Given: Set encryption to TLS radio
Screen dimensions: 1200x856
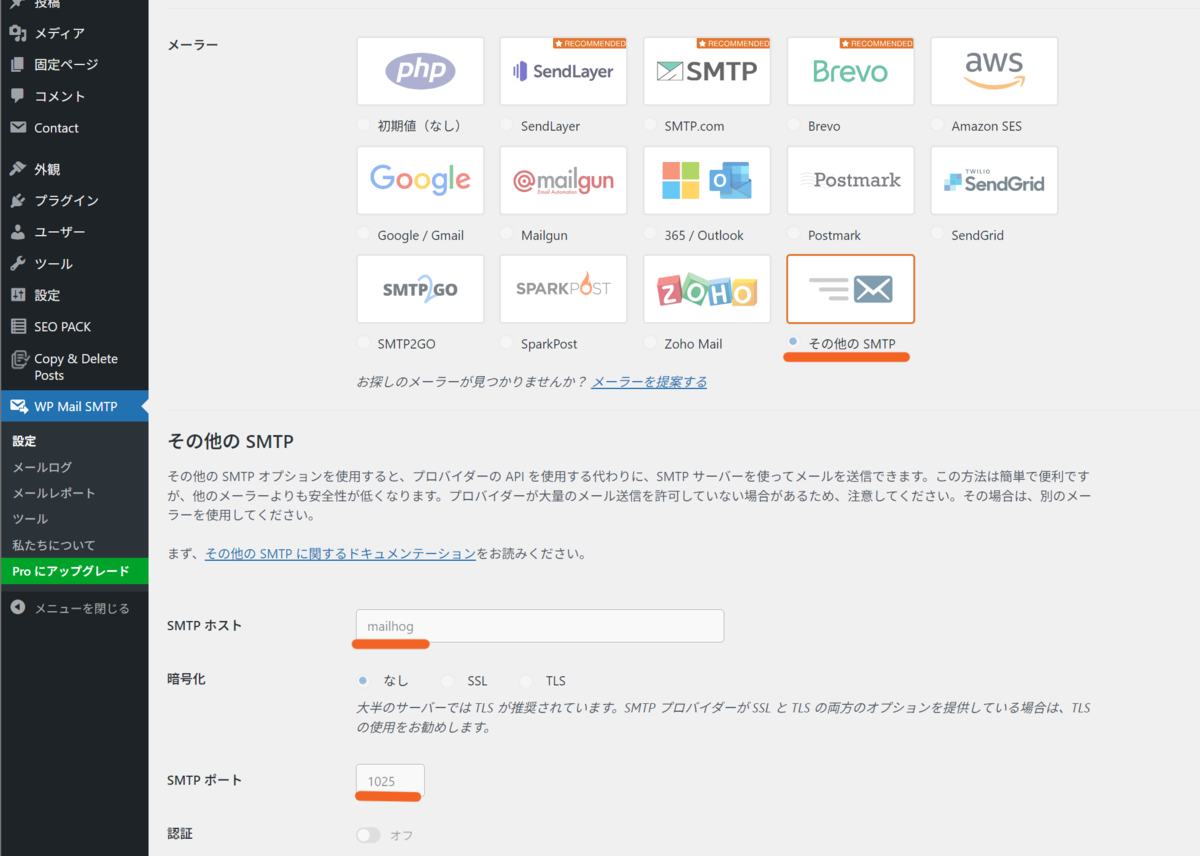Looking at the screenshot, I should [x=526, y=680].
